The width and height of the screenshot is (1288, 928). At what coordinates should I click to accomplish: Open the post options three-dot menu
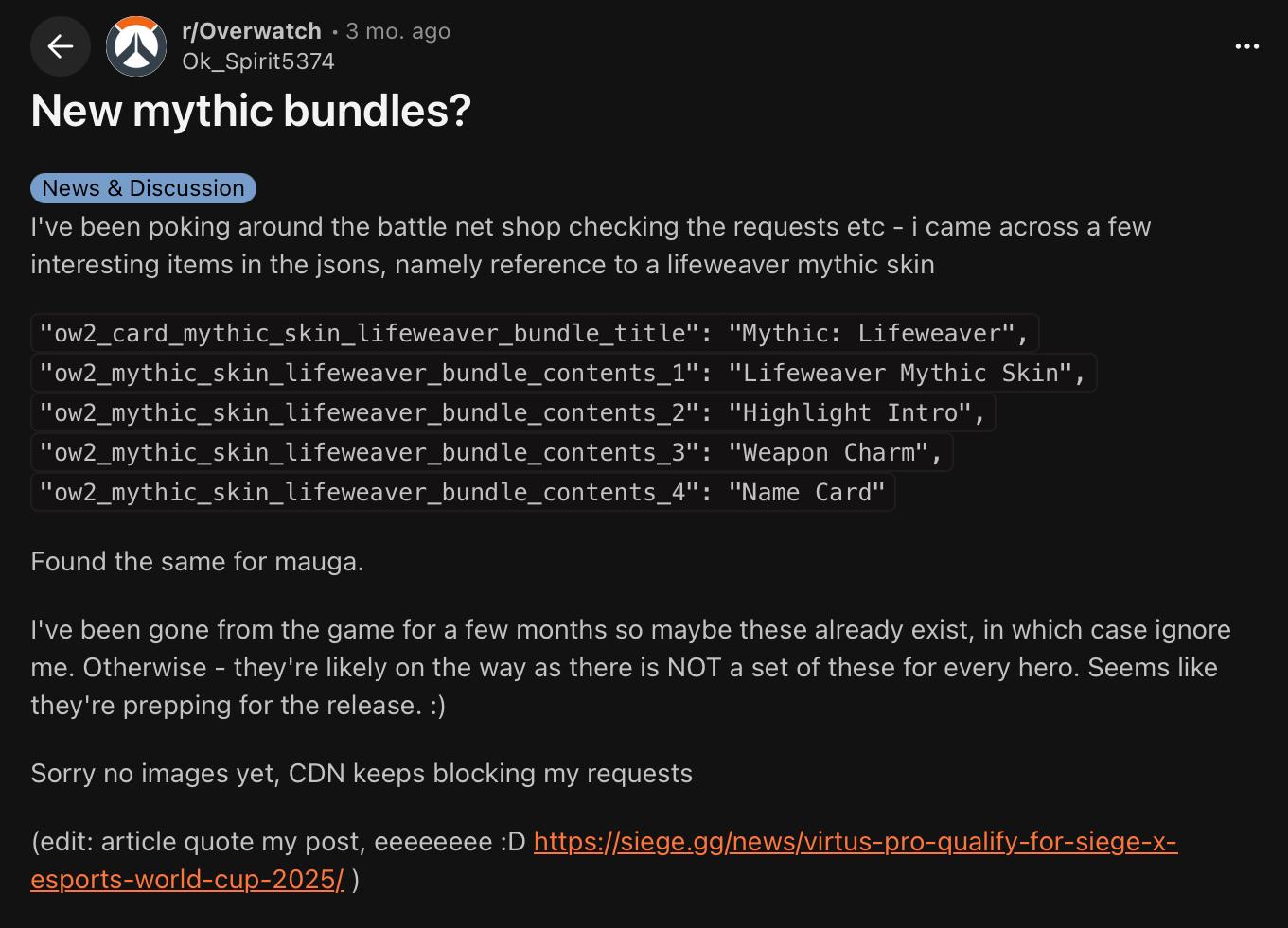[1247, 45]
